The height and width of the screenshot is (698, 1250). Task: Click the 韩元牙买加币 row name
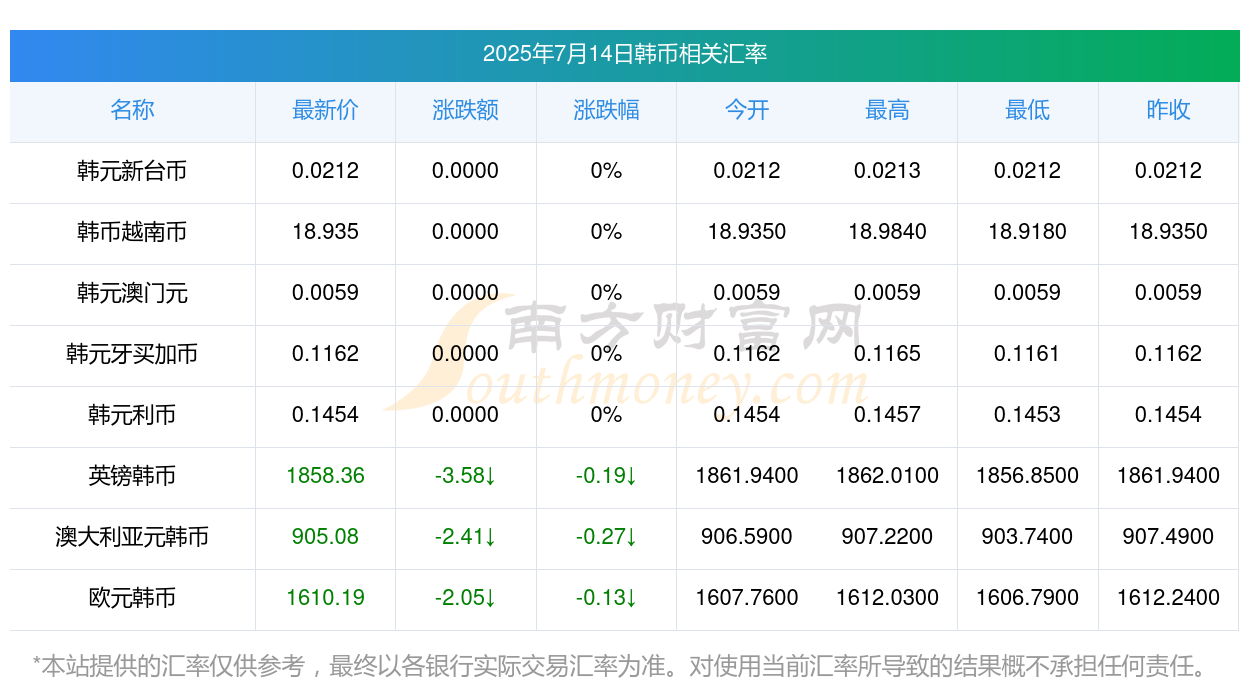click(x=132, y=354)
